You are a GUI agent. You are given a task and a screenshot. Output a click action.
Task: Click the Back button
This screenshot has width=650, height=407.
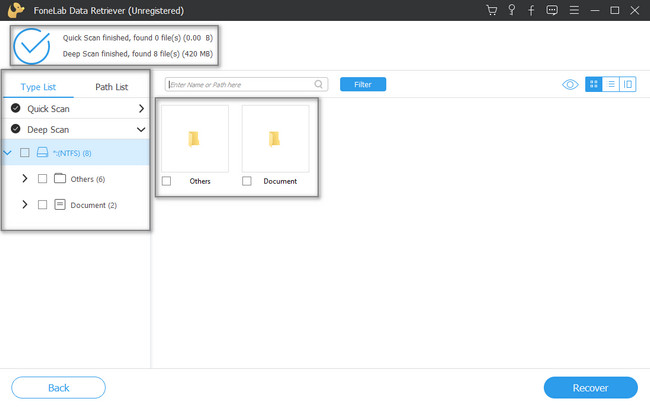58,388
